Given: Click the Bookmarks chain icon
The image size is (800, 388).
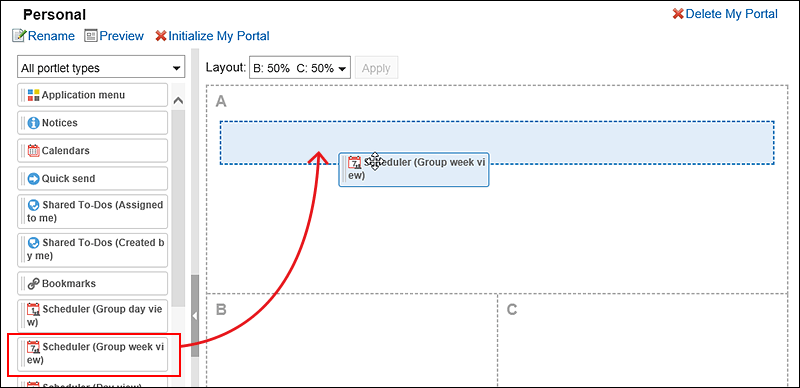Looking at the screenshot, I should click(x=34, y=283).
